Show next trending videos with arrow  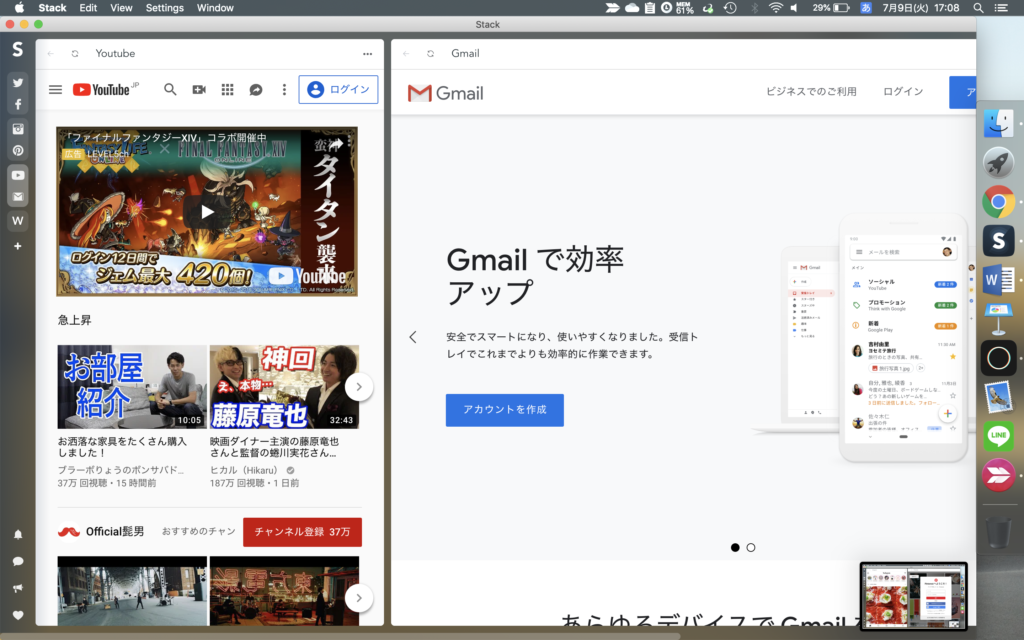point(359,387)
